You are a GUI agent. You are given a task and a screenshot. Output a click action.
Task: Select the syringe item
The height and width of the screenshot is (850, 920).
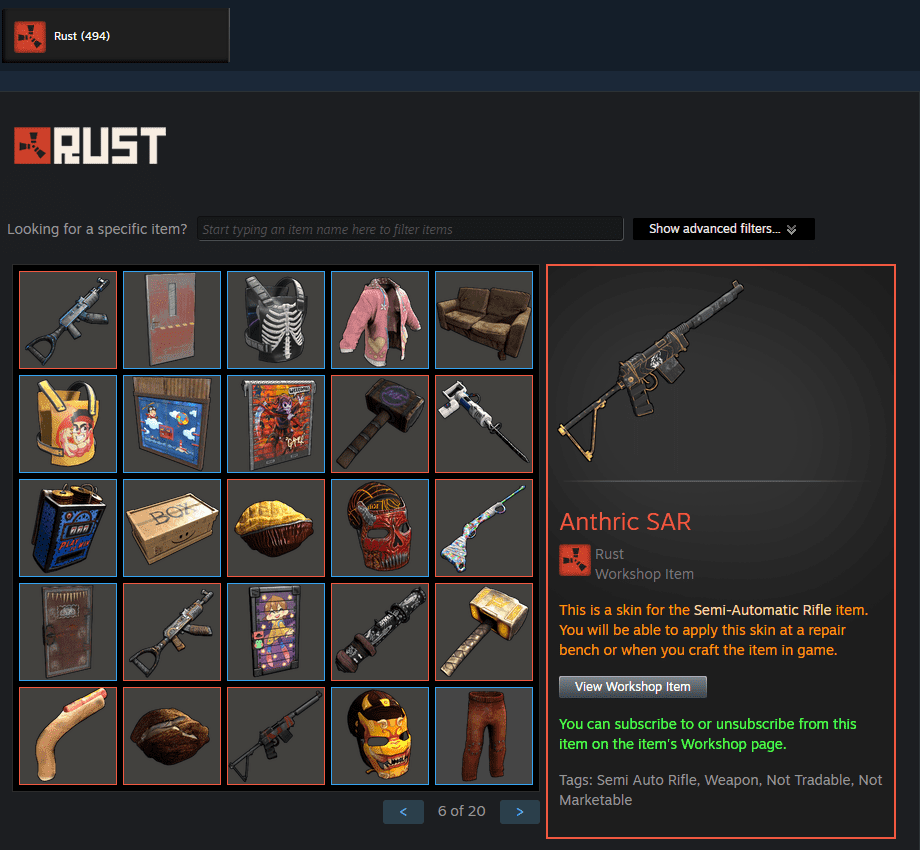pyautogui.click(x=484, y=424)
